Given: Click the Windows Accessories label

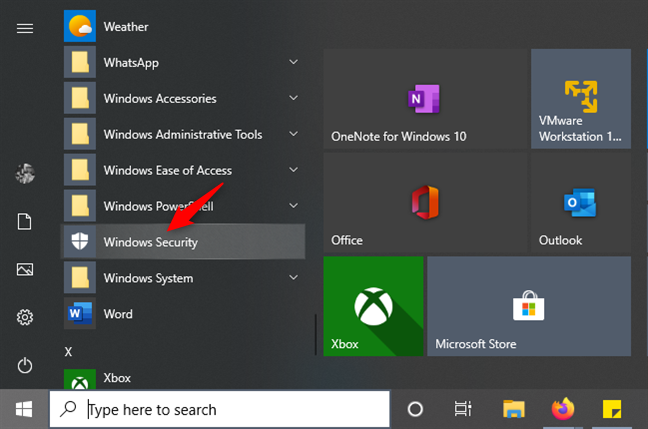Looking at the screenshot, I should pyautogui.click(x=160, y=98).
